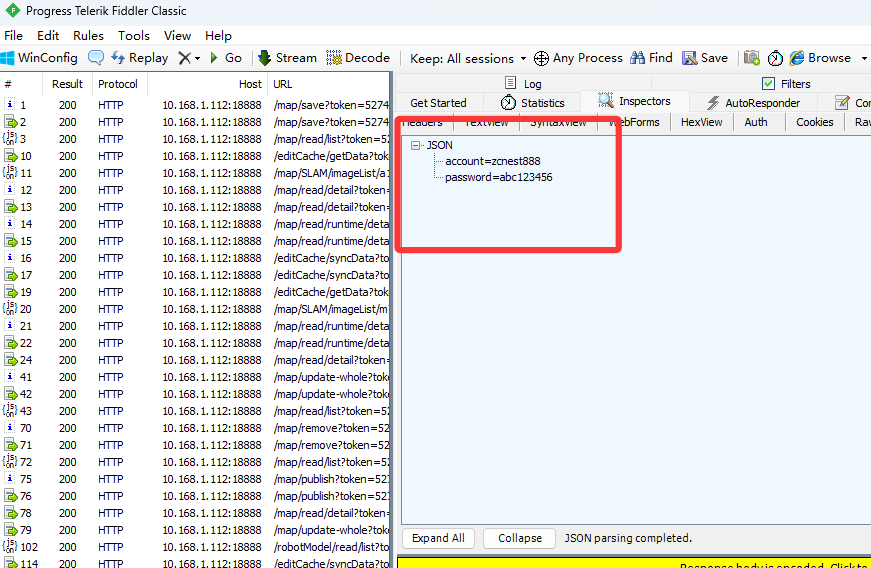Click the Save toolbar button
Screen dimensions: 871x568
point(705,58)
